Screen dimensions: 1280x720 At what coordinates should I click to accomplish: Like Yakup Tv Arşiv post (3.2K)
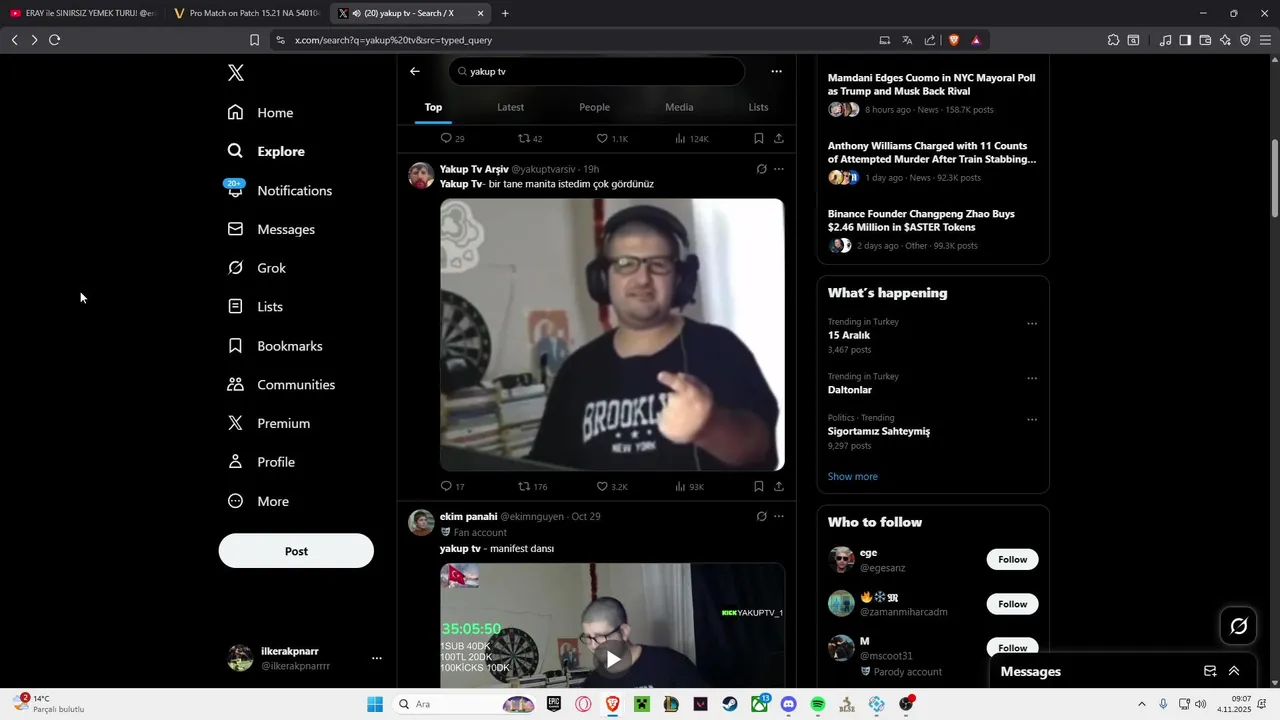pos(612,487)
